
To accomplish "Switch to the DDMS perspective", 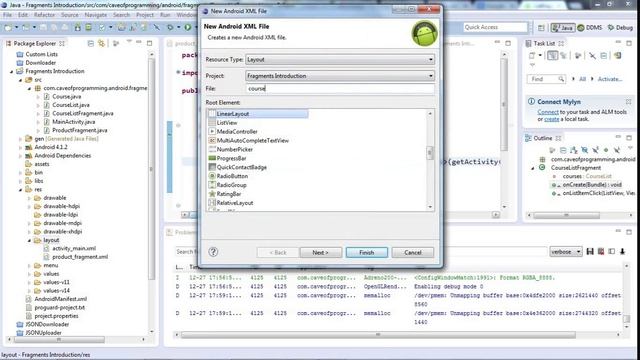I will 590,28.
